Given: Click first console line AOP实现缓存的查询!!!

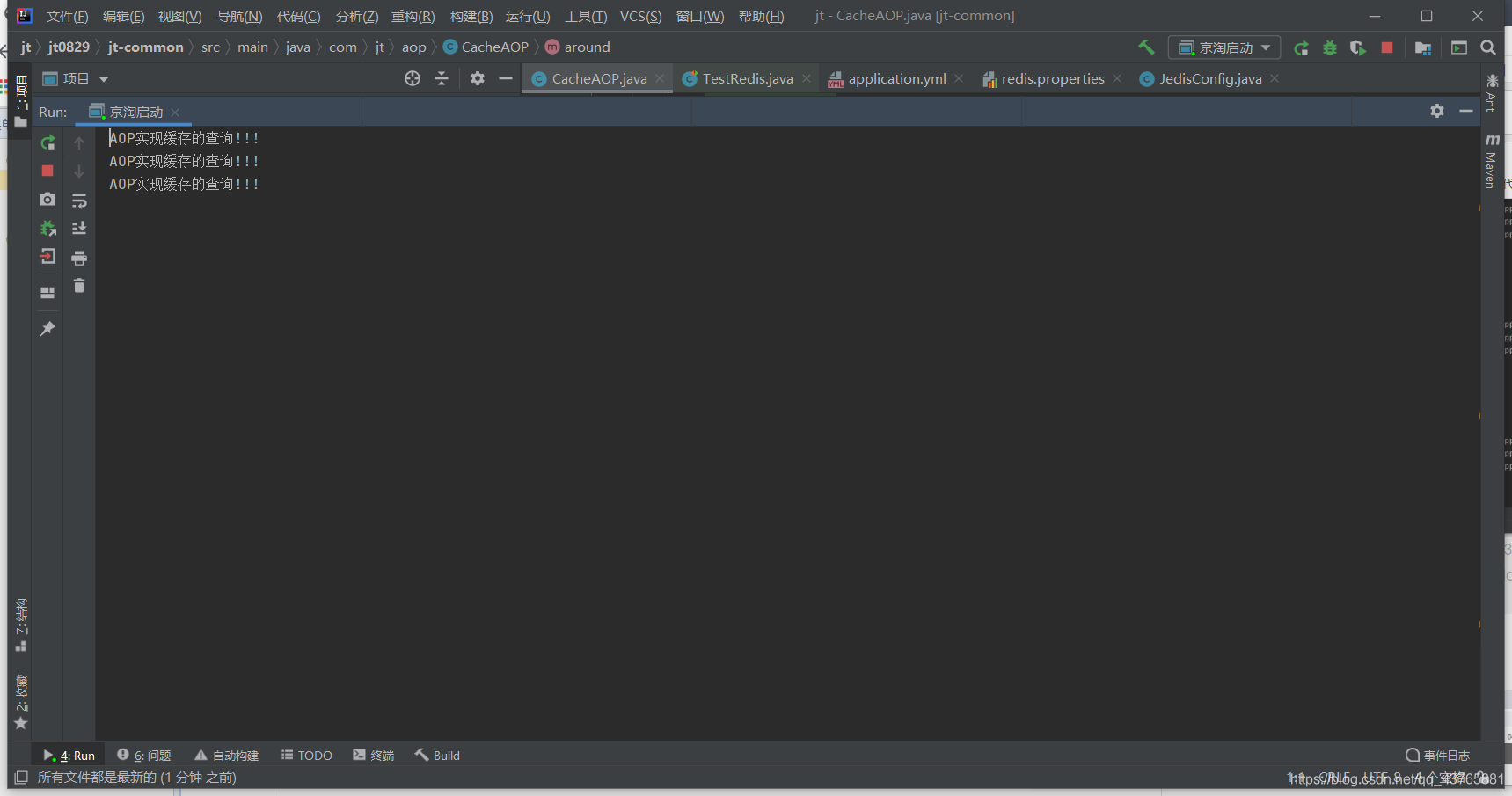Looking at the screenshot, I should (x=184, y=138).
